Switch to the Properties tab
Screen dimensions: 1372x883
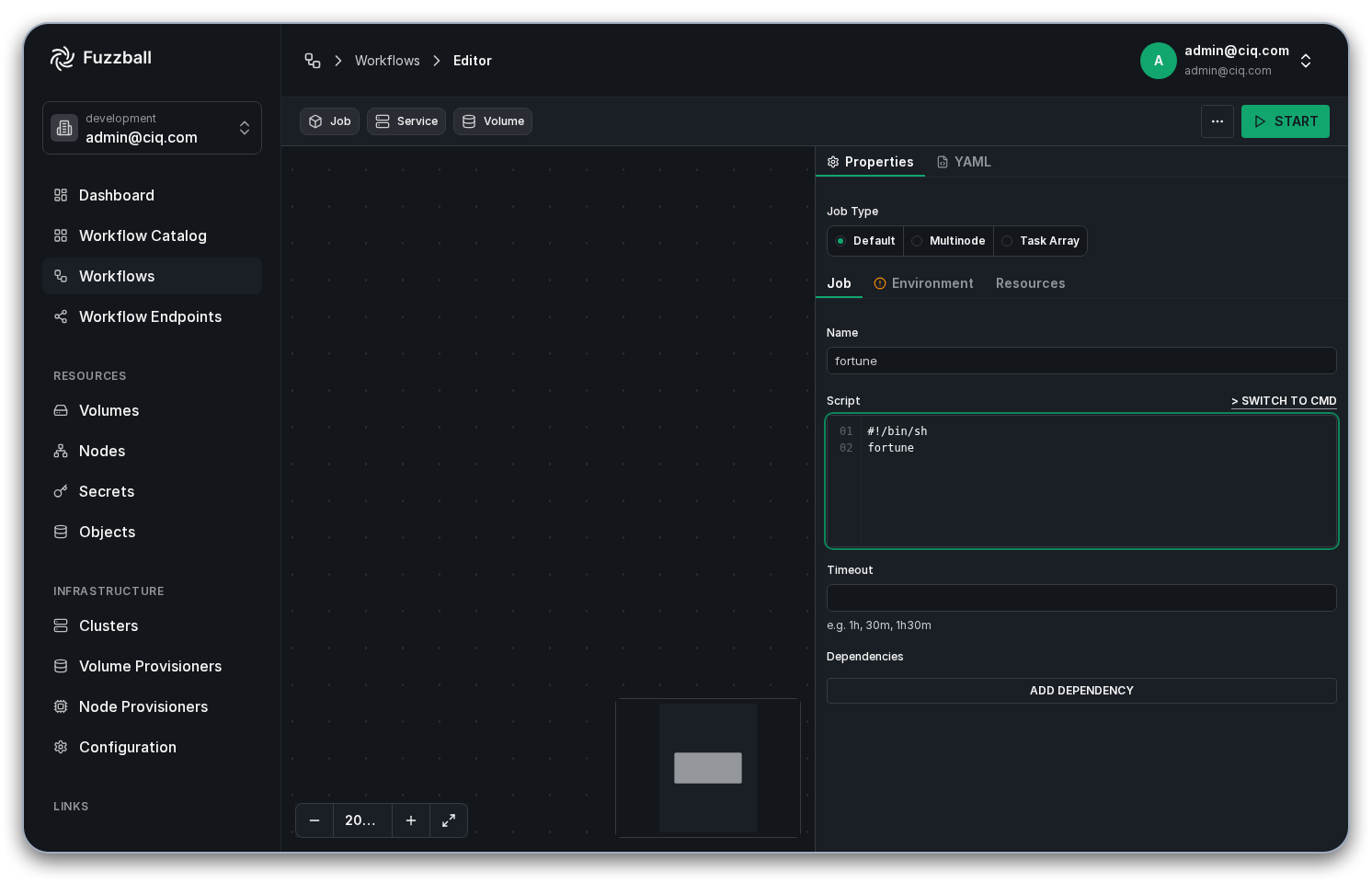point(870,162)
